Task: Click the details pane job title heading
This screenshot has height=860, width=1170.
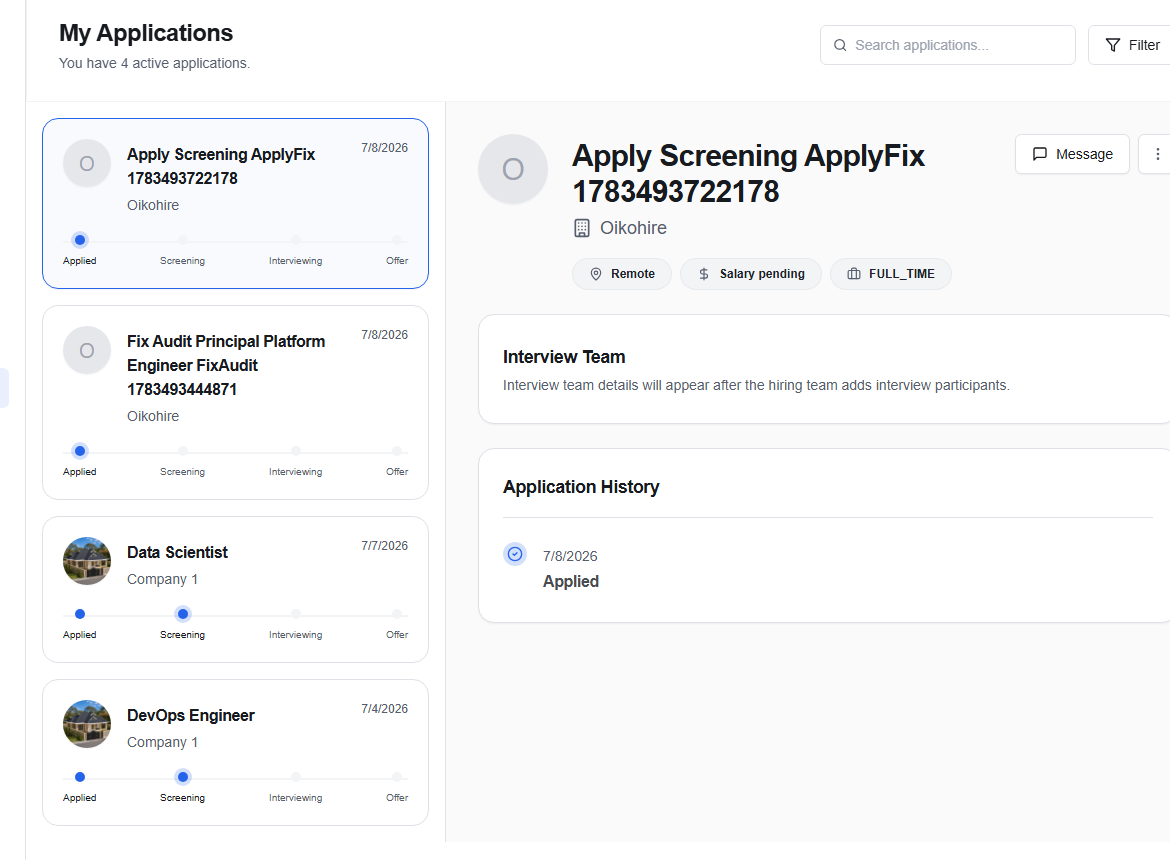Action: pos(748,174)
